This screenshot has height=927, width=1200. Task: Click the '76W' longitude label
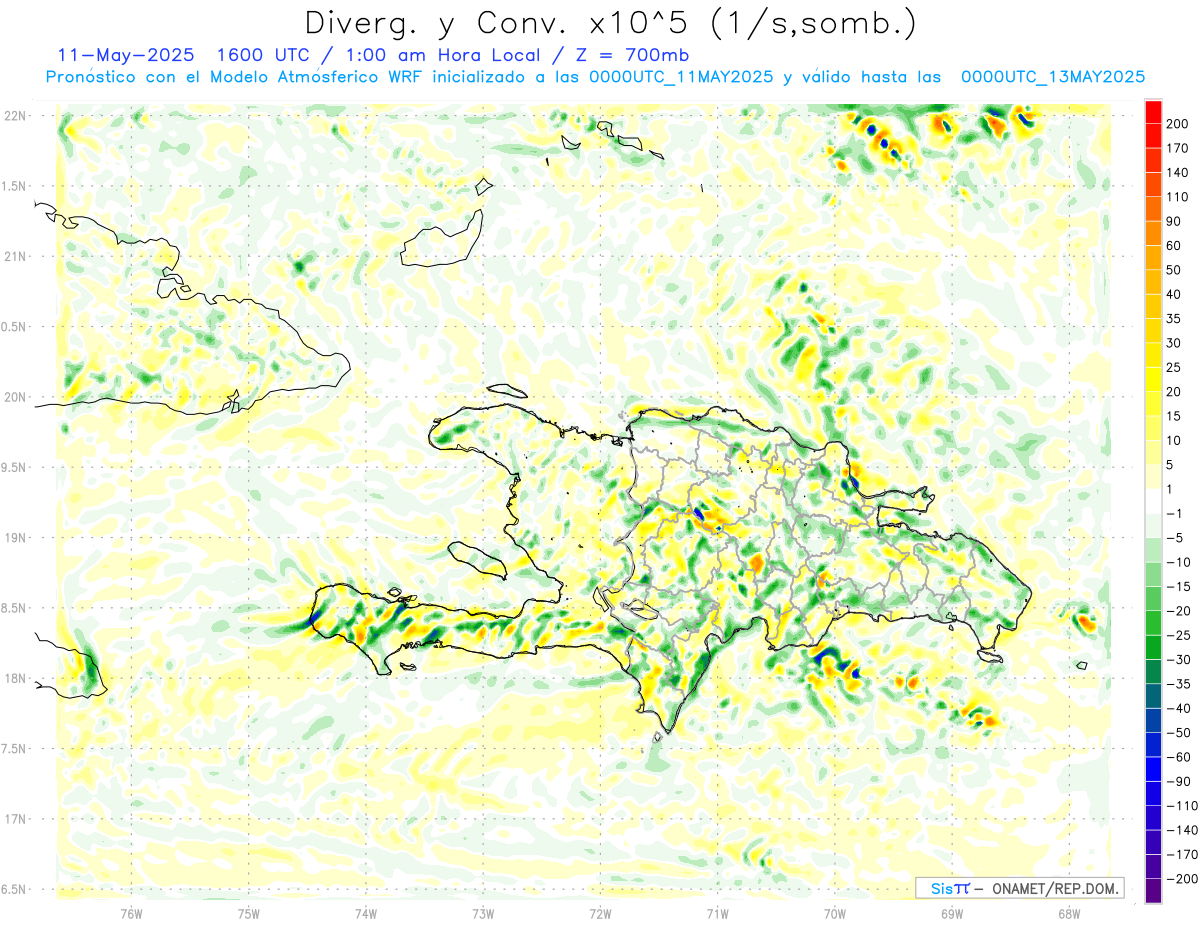click(x=131, y=913)
